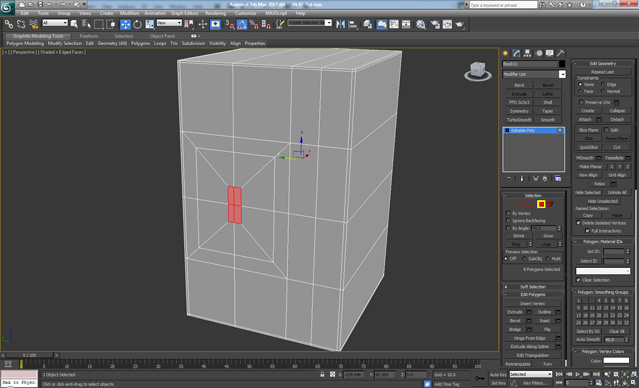Viewport: 639px width, 388px height.
Task: Open the material ID name dropdown
Action: (603, 271)
